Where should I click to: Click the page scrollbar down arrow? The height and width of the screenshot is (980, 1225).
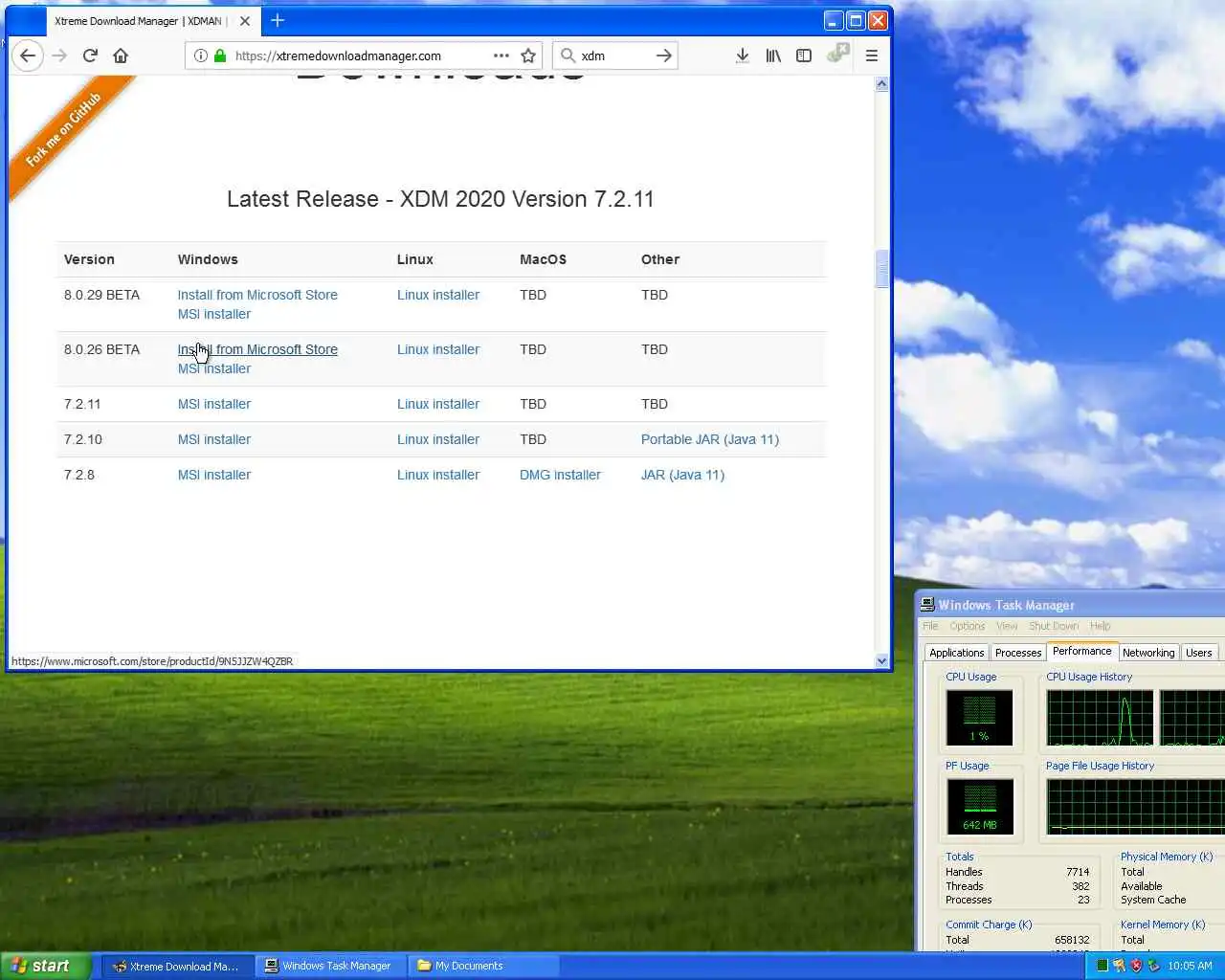[881, 660]
